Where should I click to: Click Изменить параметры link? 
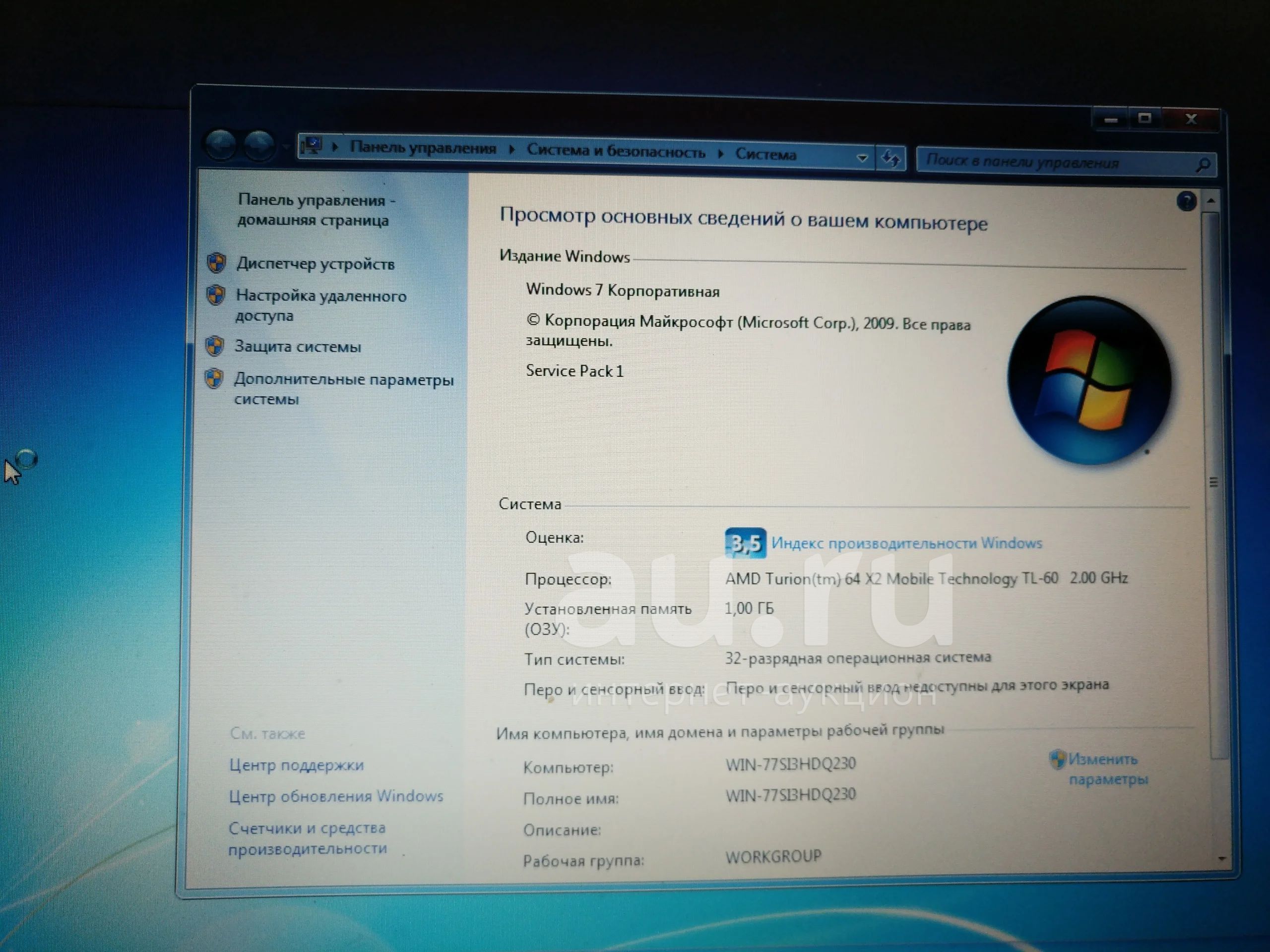(x=1108, y=769)
